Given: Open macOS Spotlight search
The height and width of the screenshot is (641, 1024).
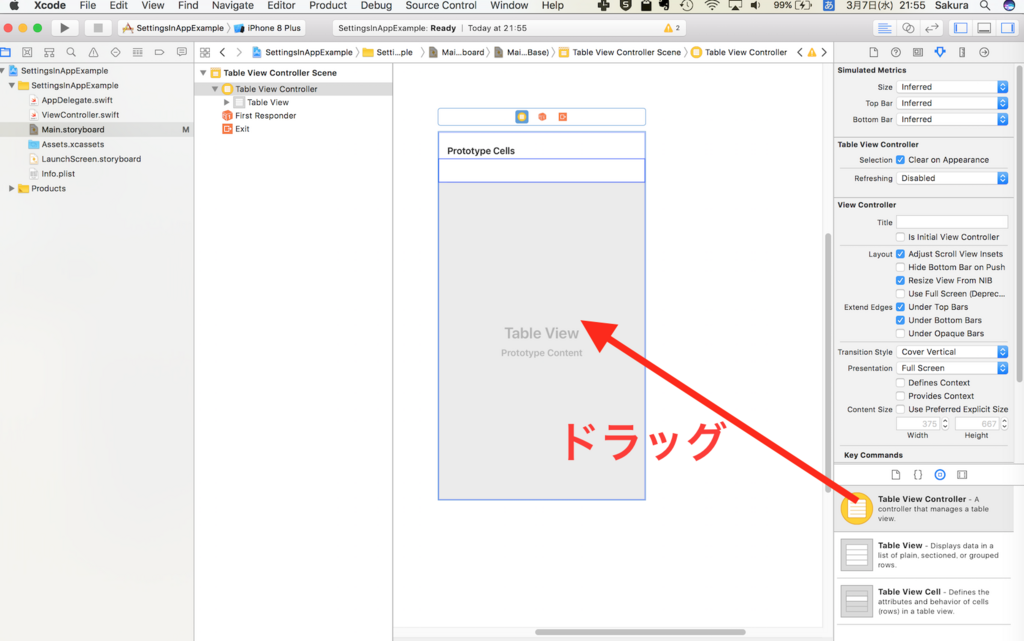Looking at the screenshot, I should 984,6.
